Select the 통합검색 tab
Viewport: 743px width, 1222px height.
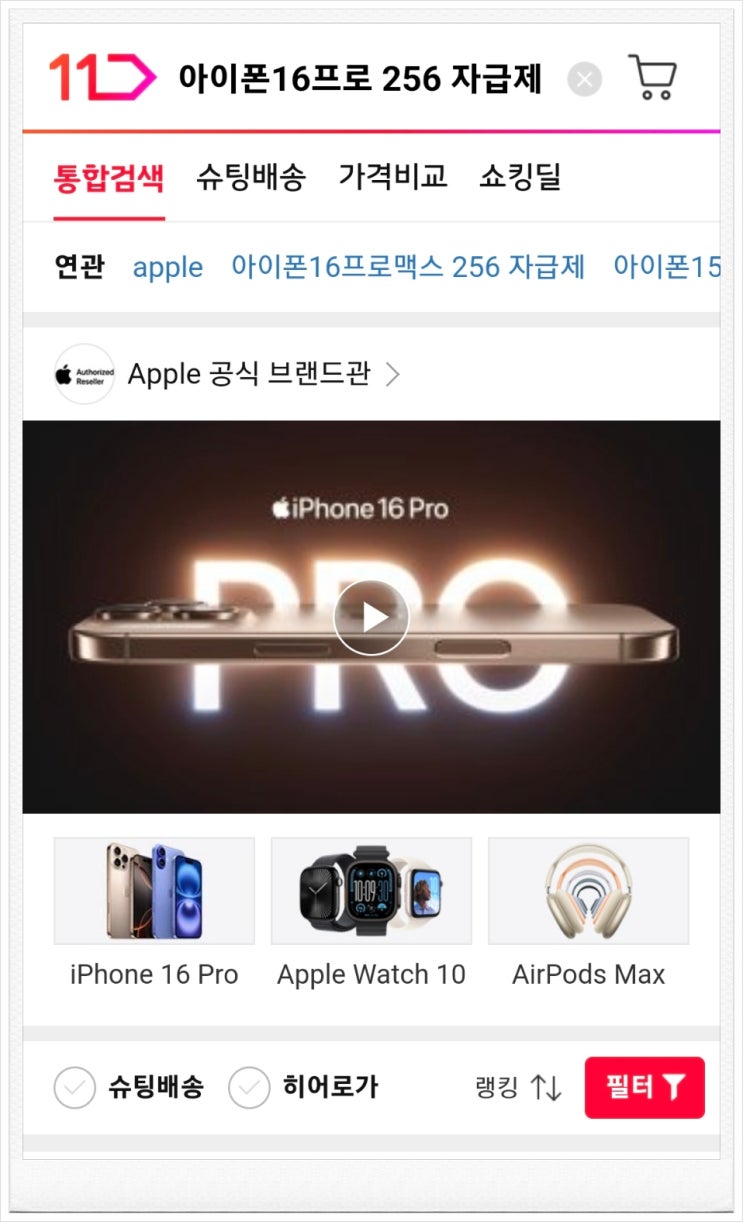coord(109,179)
